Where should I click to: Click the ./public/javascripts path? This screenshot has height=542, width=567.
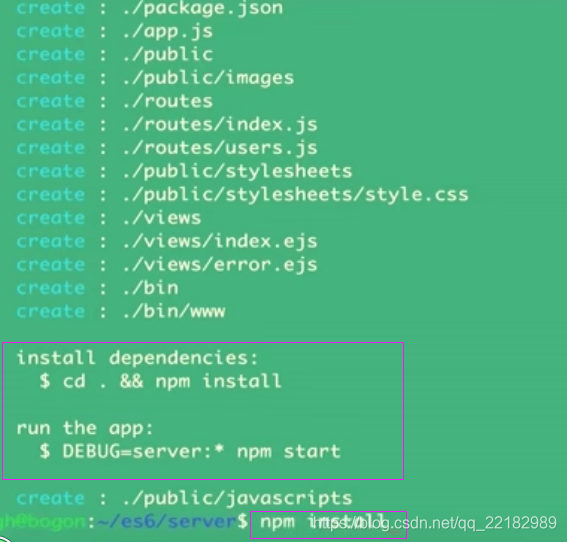pyautogui.click(x=237, y=499)
